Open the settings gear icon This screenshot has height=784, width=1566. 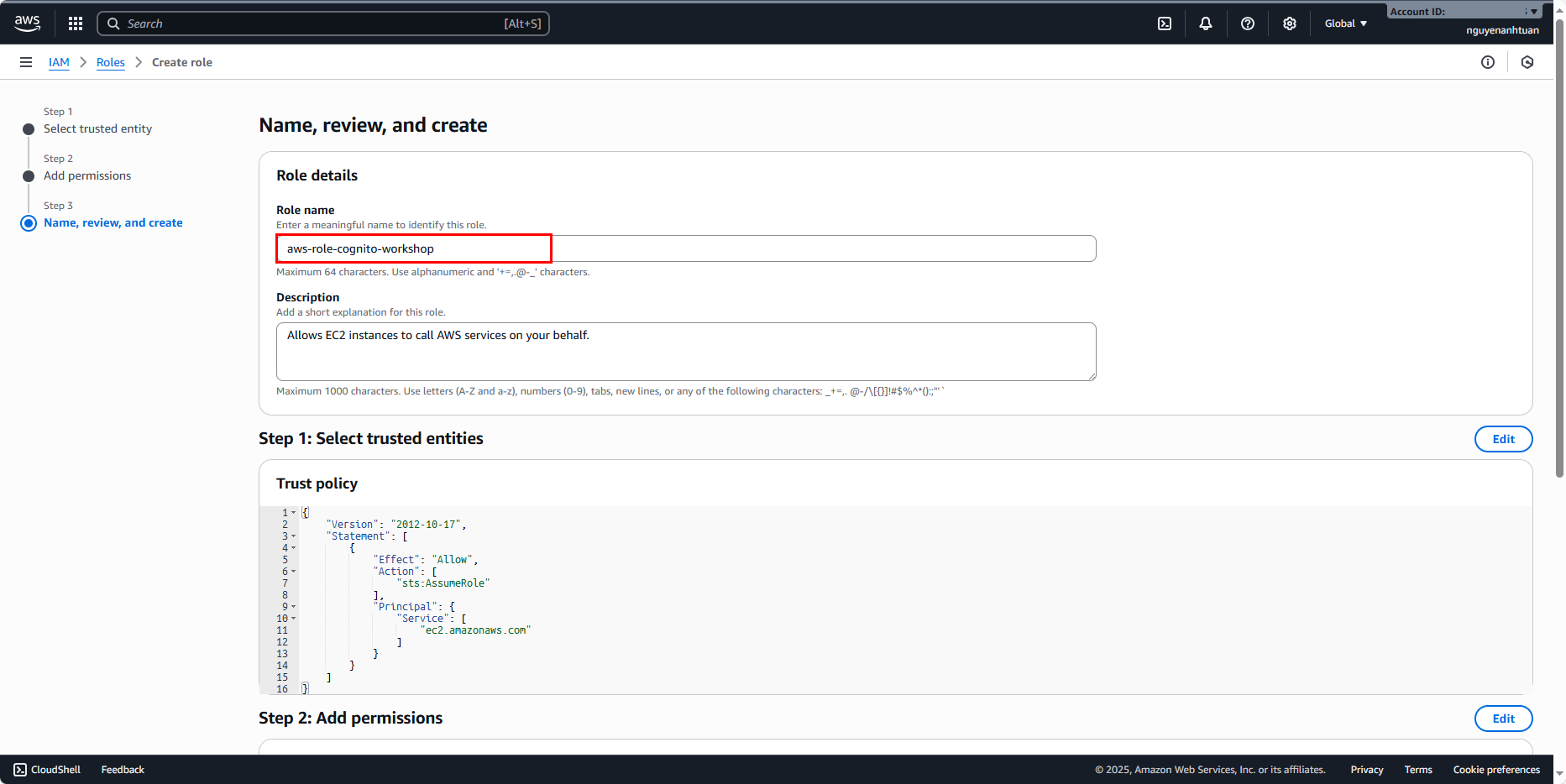pos(1290,24)
